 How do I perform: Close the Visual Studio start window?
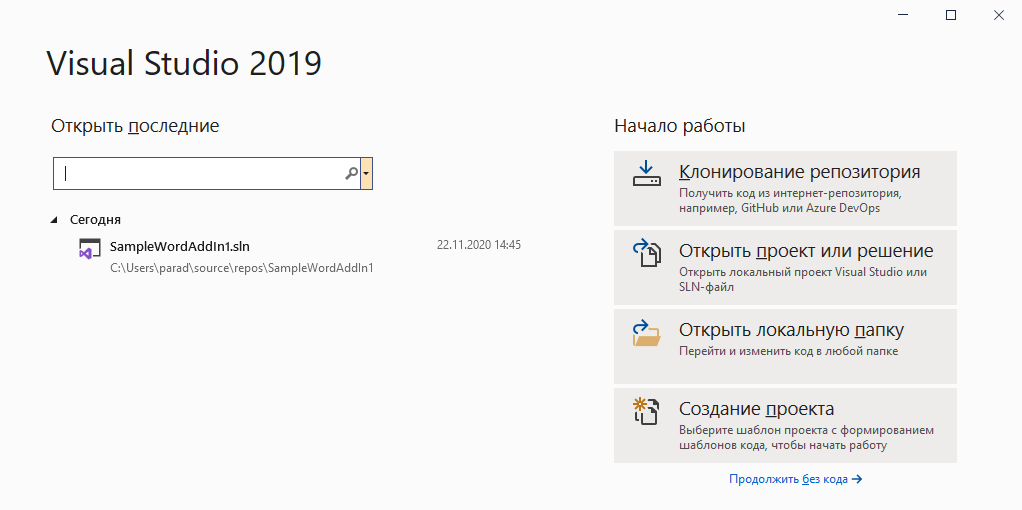[x=998, y=15]
